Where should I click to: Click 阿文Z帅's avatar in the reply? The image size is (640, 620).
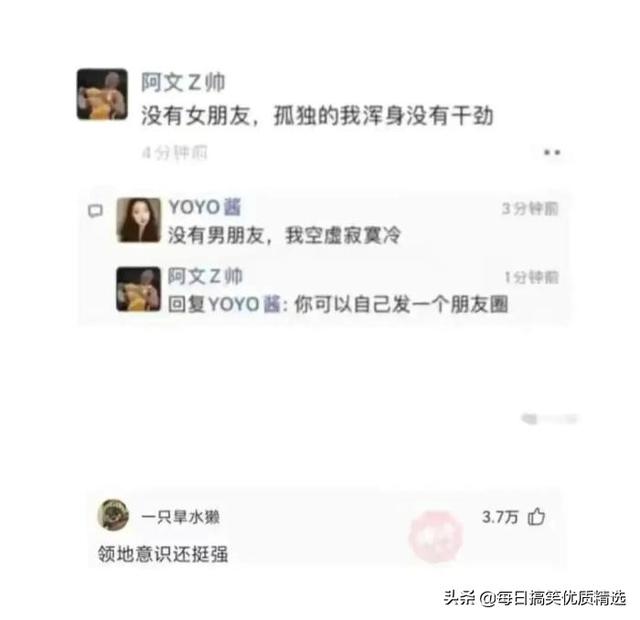138,289
